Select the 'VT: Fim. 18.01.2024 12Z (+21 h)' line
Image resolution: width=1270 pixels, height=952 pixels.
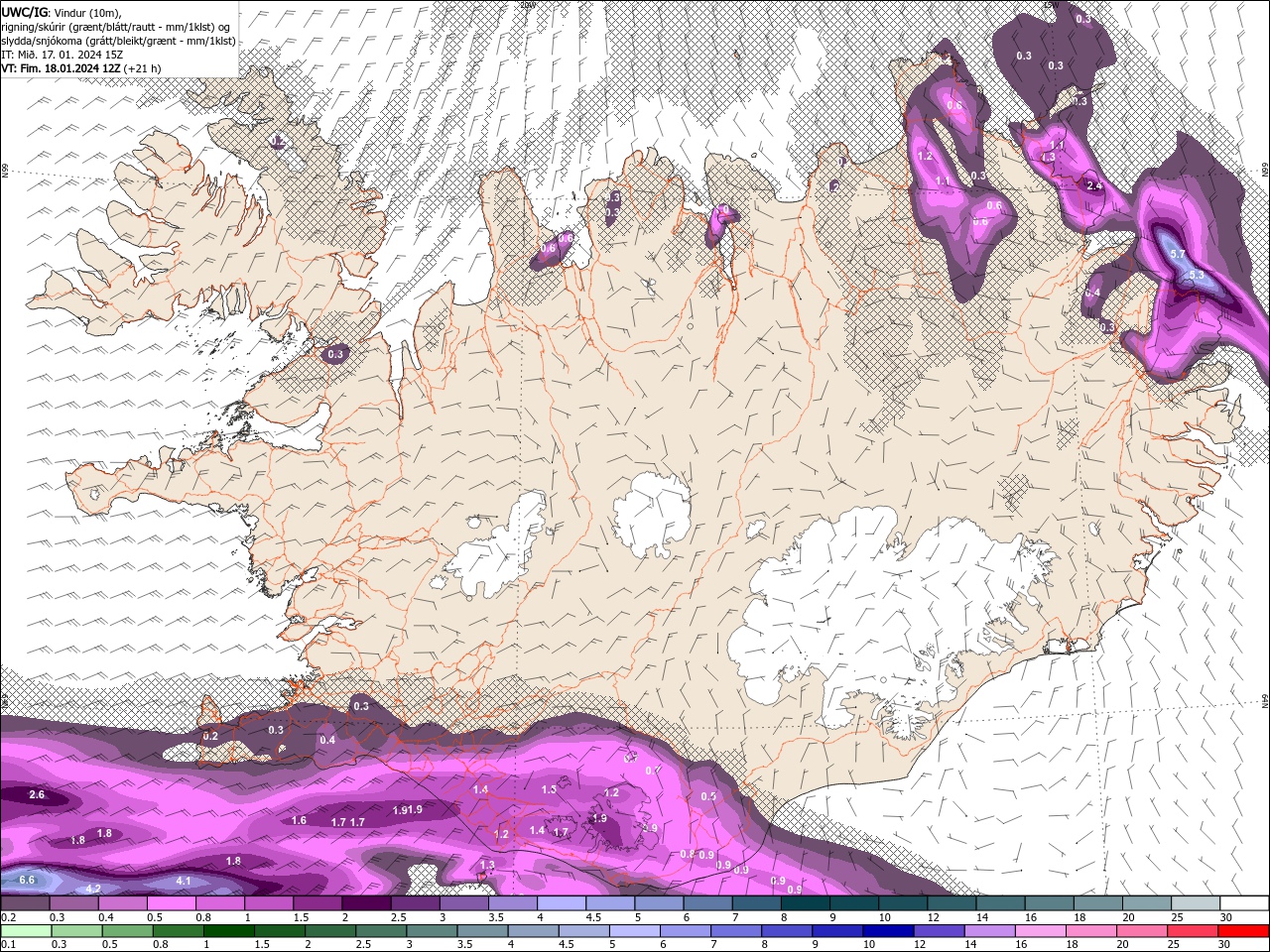(81, 68)
